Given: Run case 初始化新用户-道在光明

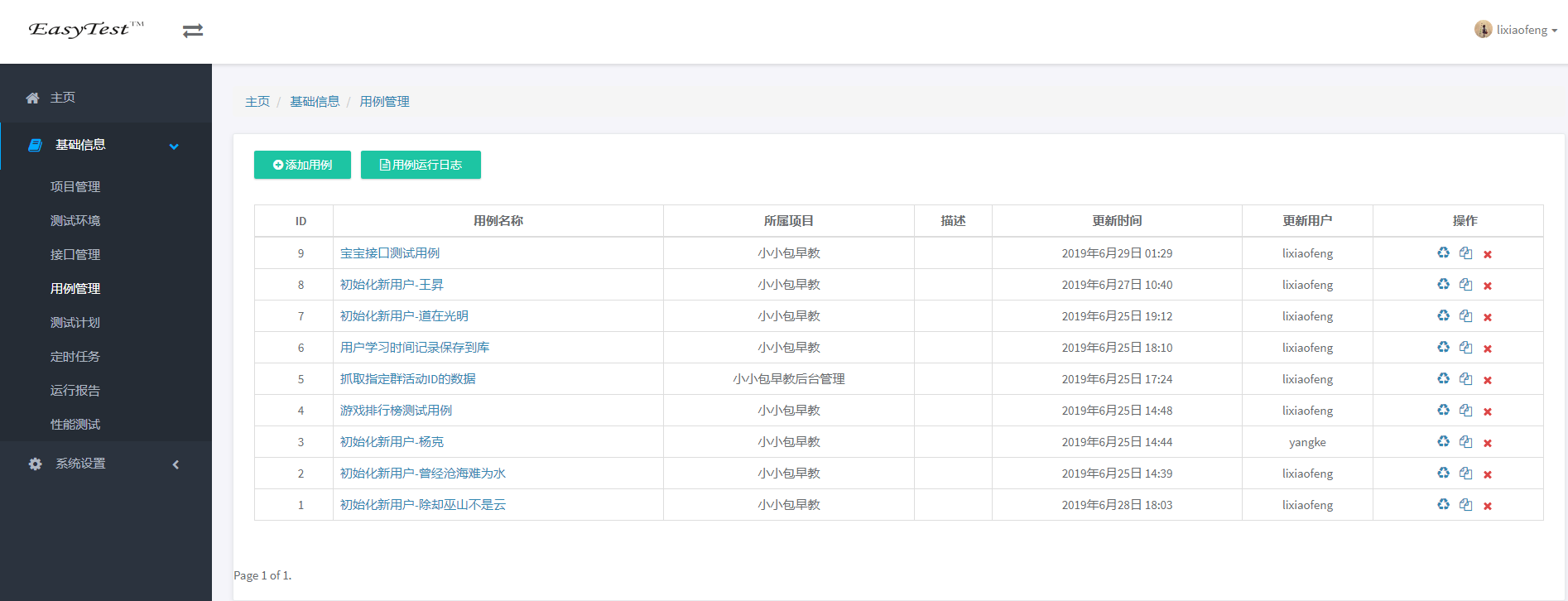Looking at the screenshot, I should coord(1443,315).
